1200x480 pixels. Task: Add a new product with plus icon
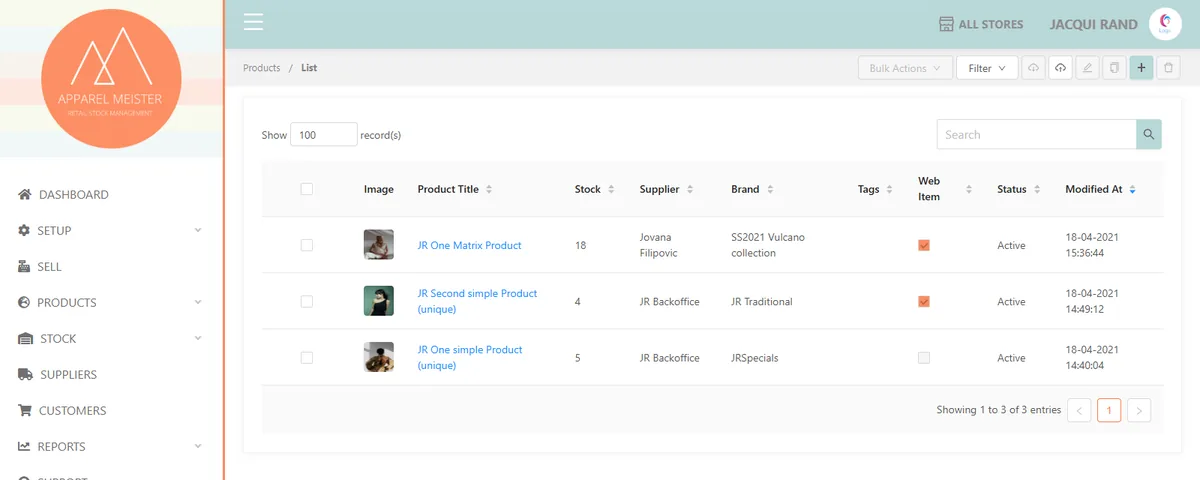[x=1141, y=68]
